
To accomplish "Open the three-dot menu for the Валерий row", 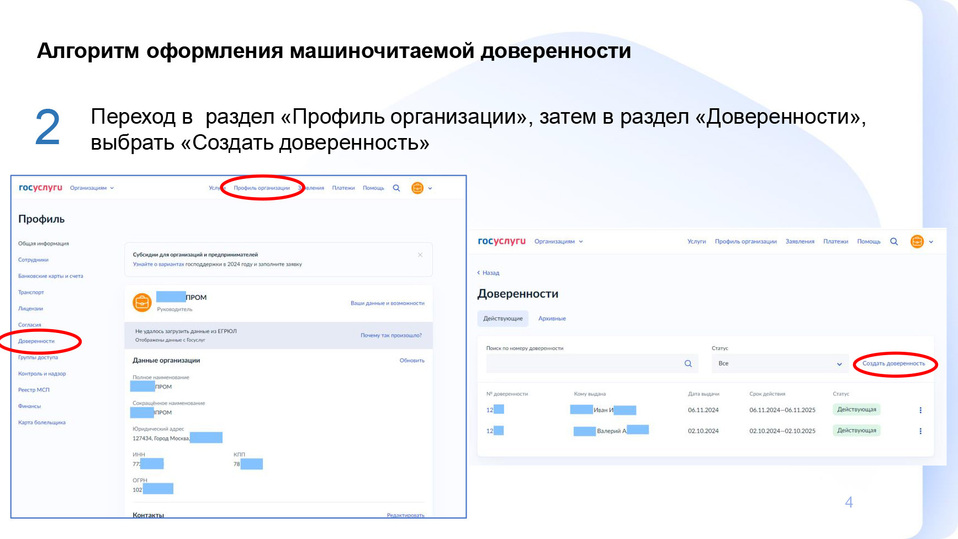I will pos(920,431).
